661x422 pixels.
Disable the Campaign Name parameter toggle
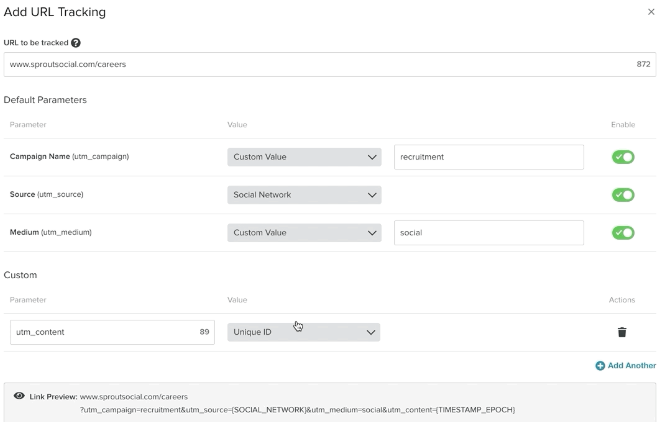[623, 157]
